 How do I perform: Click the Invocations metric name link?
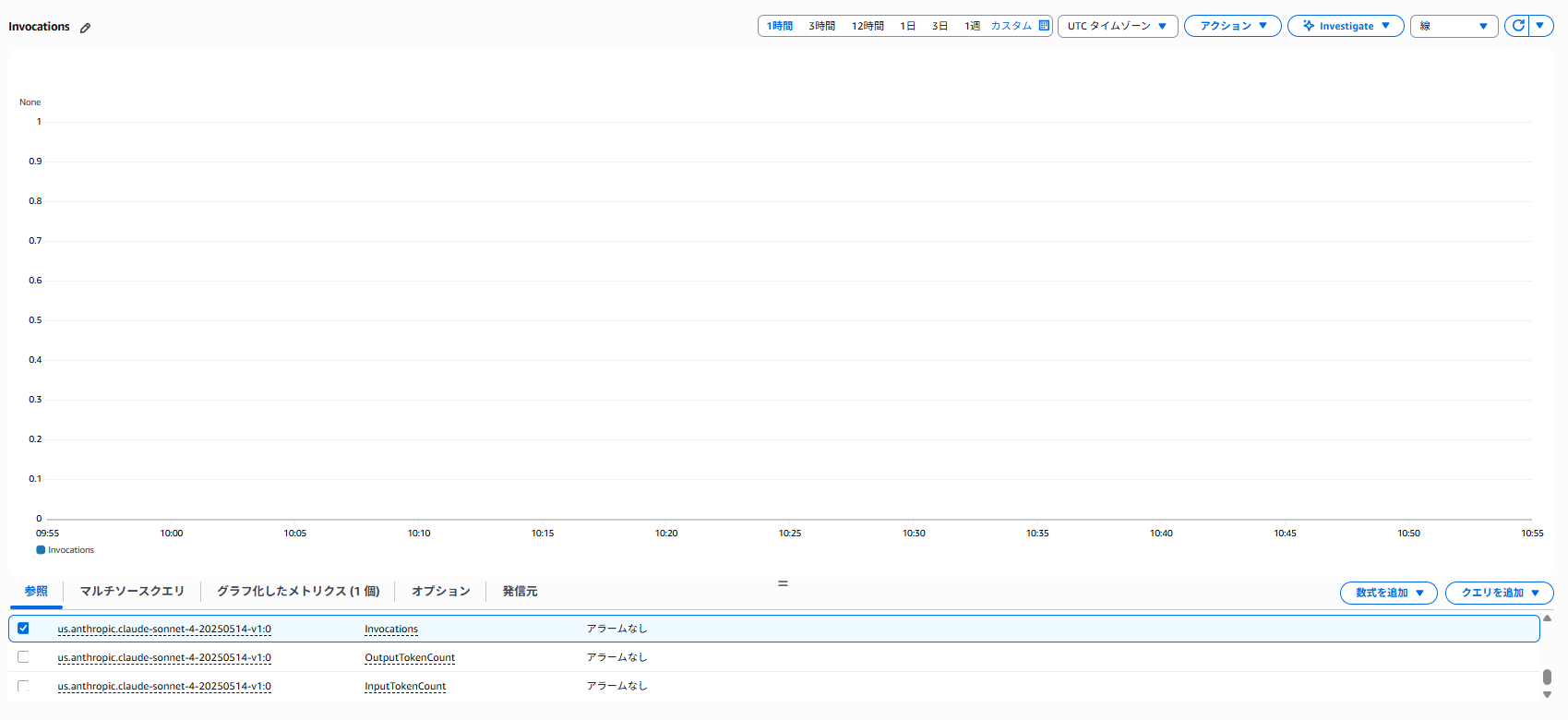[x=391, y=630]
